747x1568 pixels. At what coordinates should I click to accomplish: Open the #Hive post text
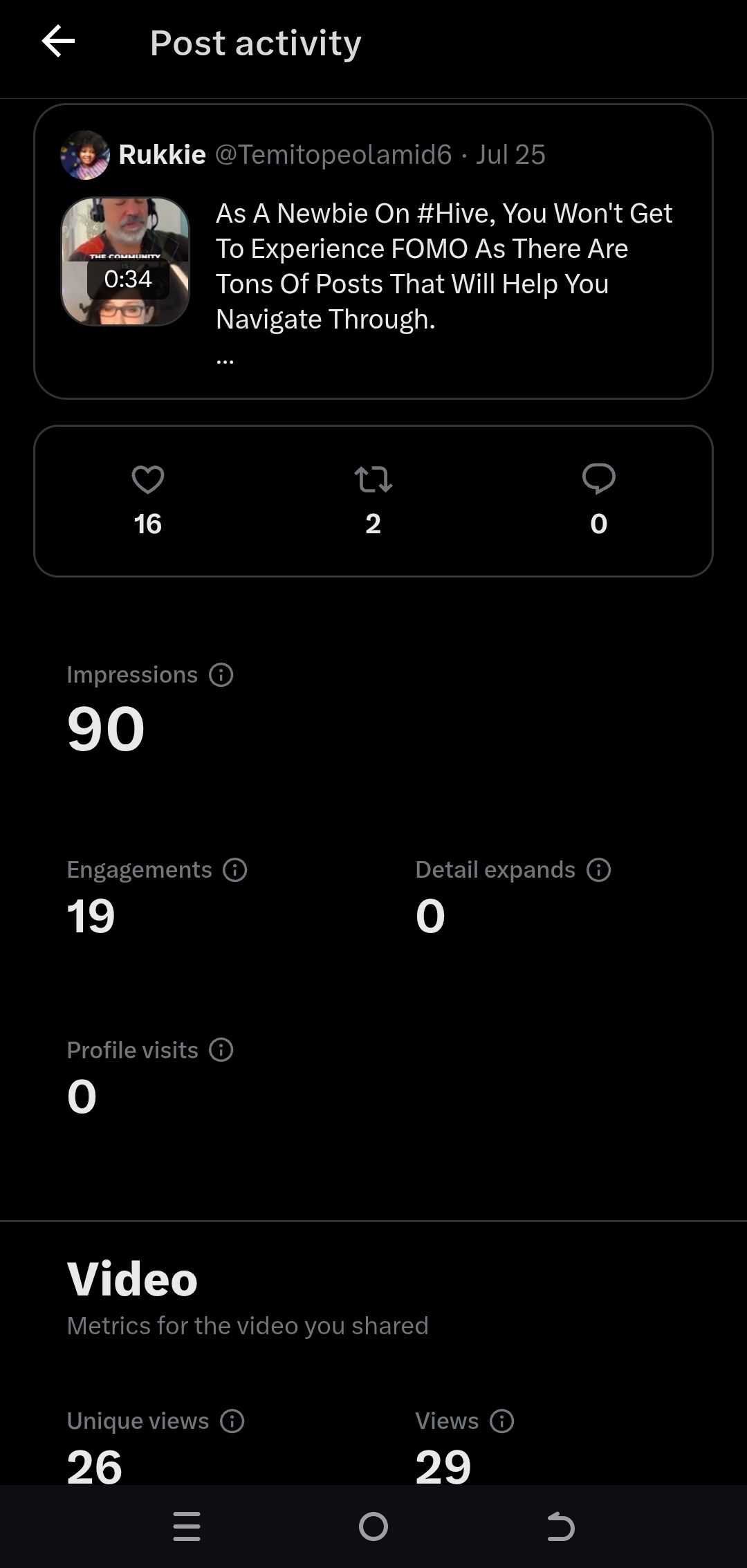click(444, 266)
